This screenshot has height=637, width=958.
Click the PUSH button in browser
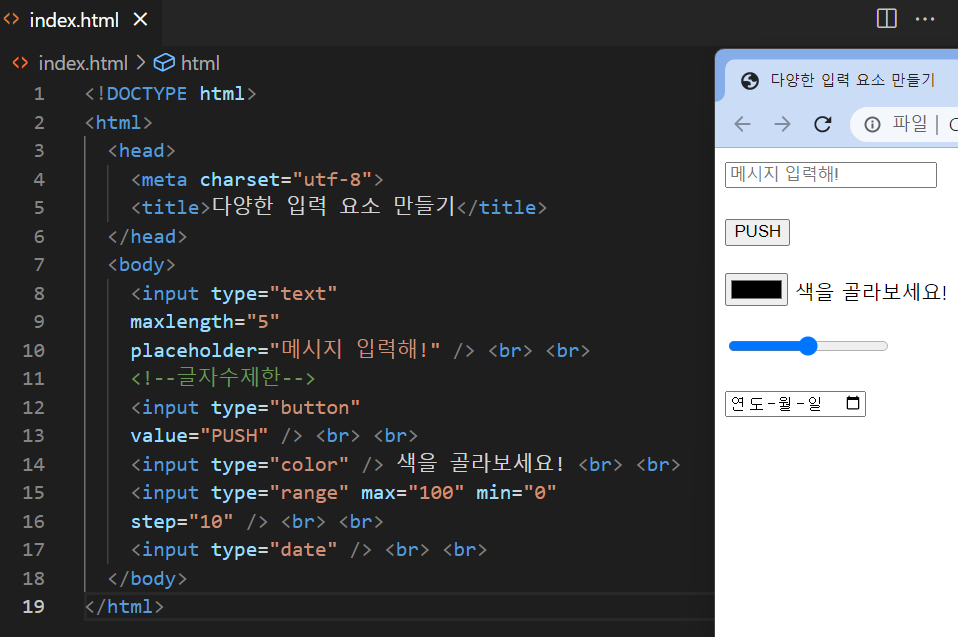tap(758, 232)
